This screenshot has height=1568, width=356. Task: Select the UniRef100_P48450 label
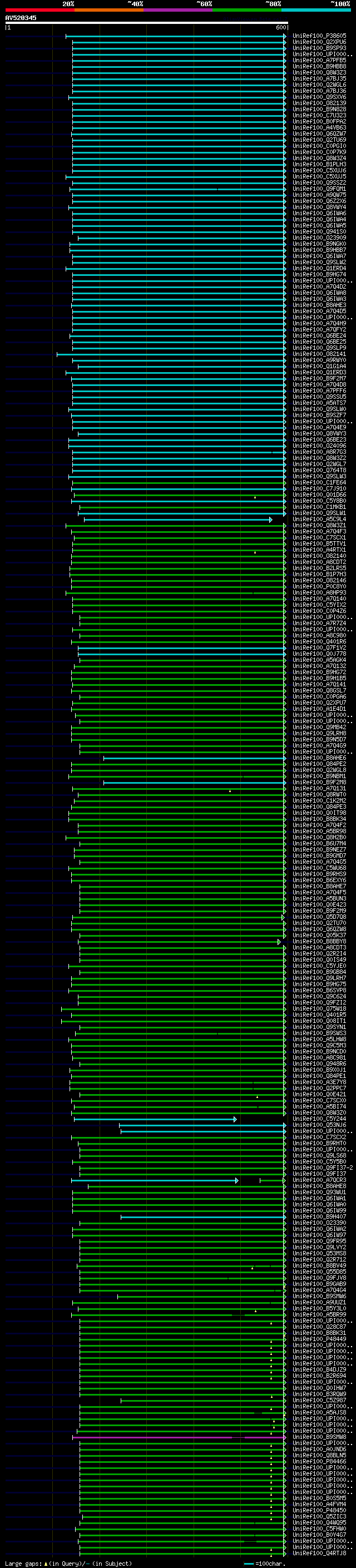tap(319, 1511)
